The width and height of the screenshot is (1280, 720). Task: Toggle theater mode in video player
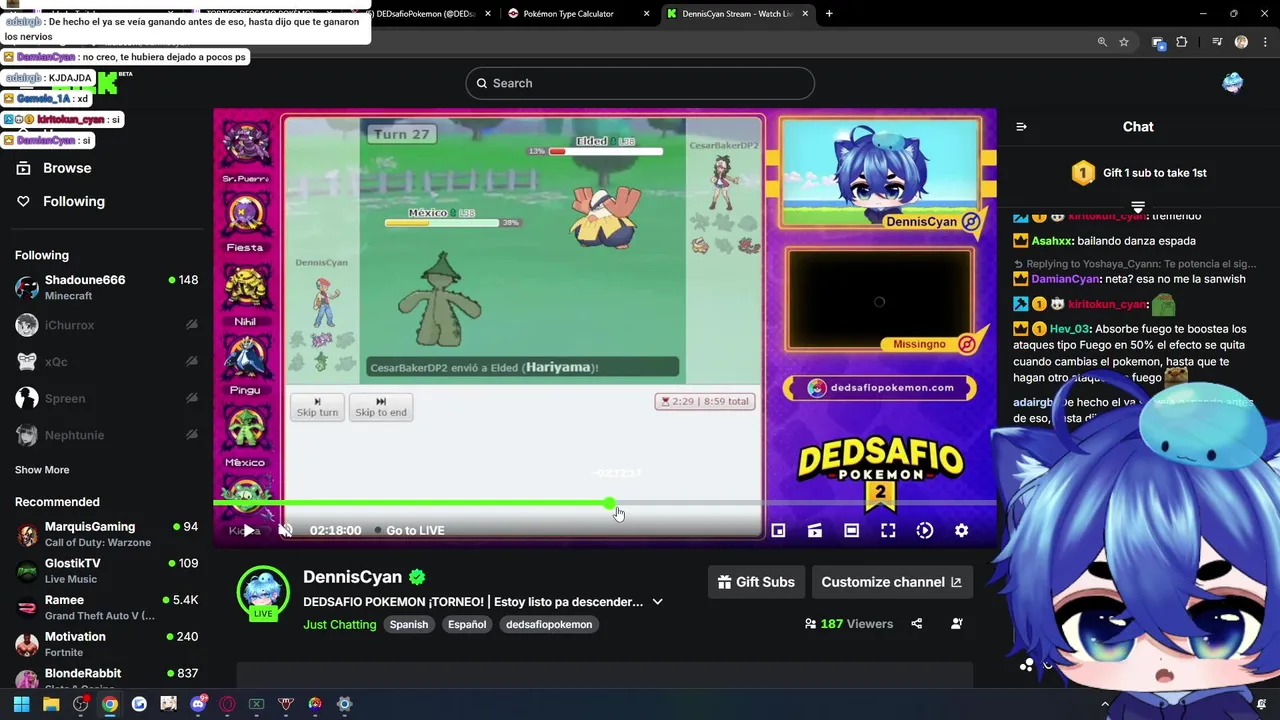(851, 530)
